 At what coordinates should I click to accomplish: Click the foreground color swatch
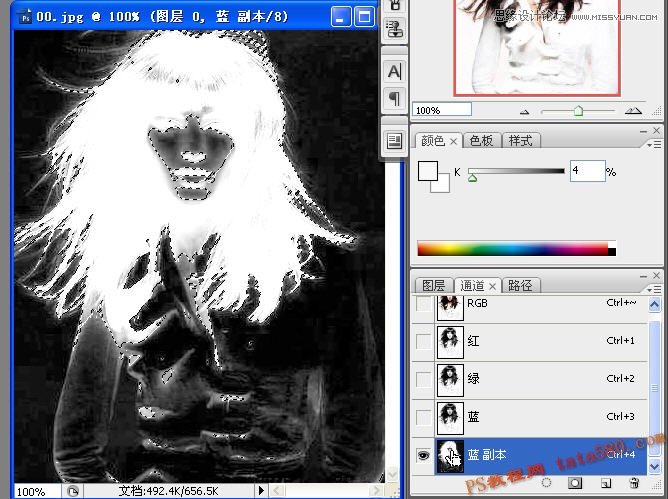[428, 171]
